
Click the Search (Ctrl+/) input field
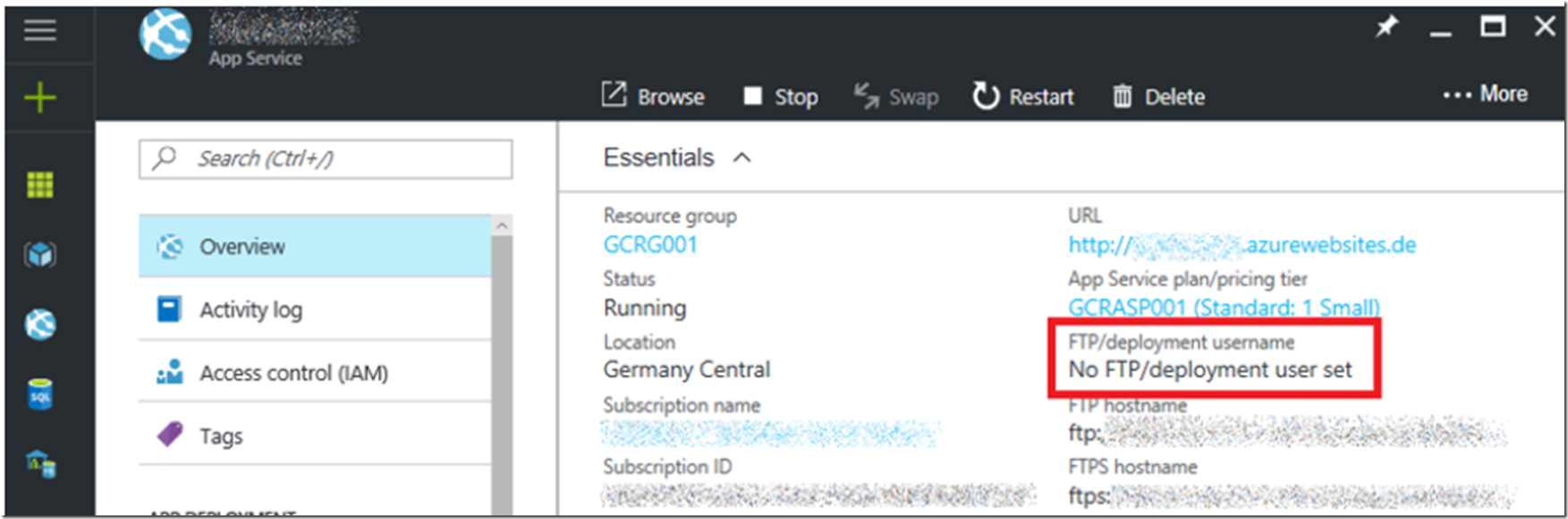coord(326,159)
